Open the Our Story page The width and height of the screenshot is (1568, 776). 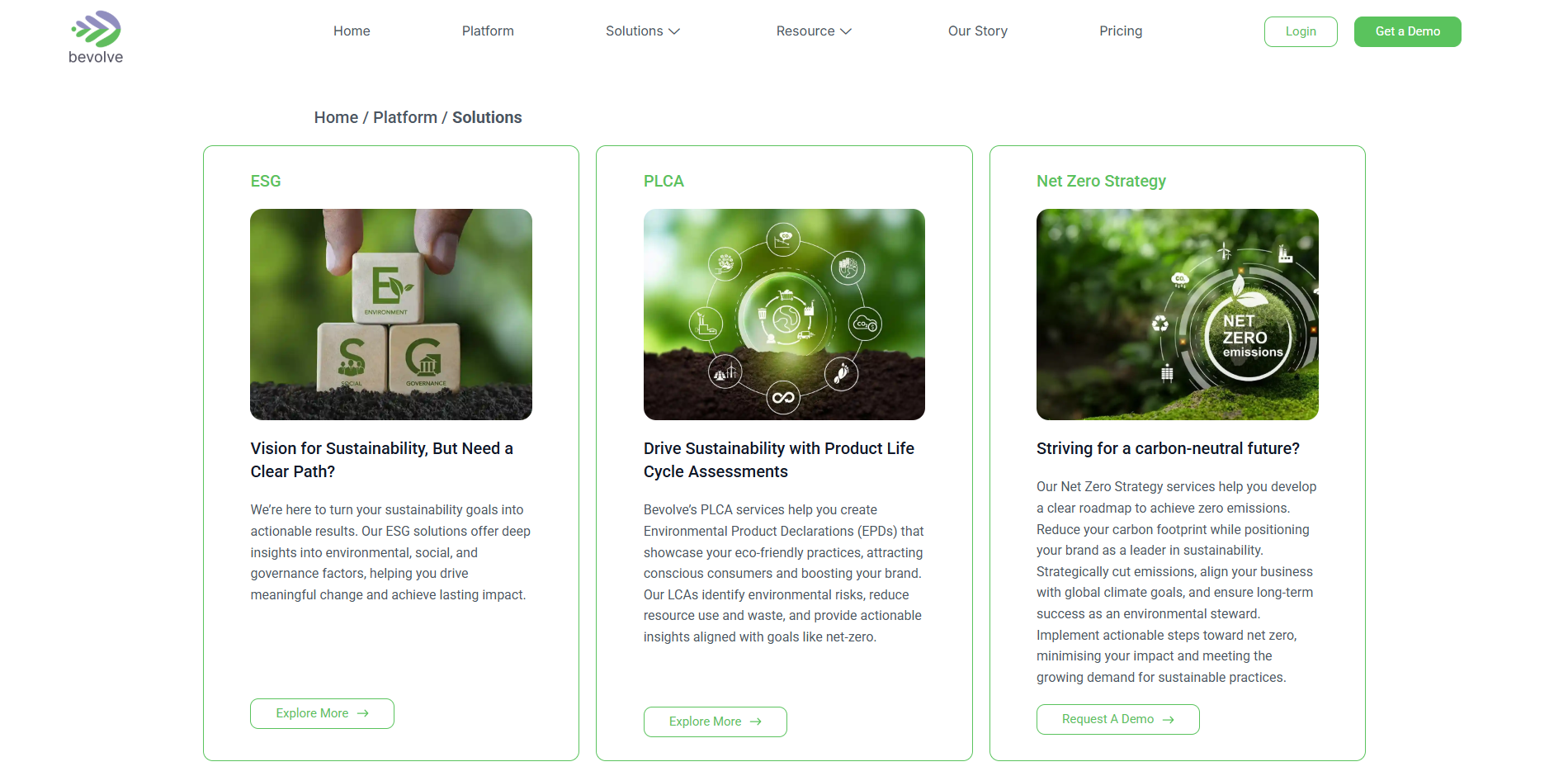coord(977,31)
